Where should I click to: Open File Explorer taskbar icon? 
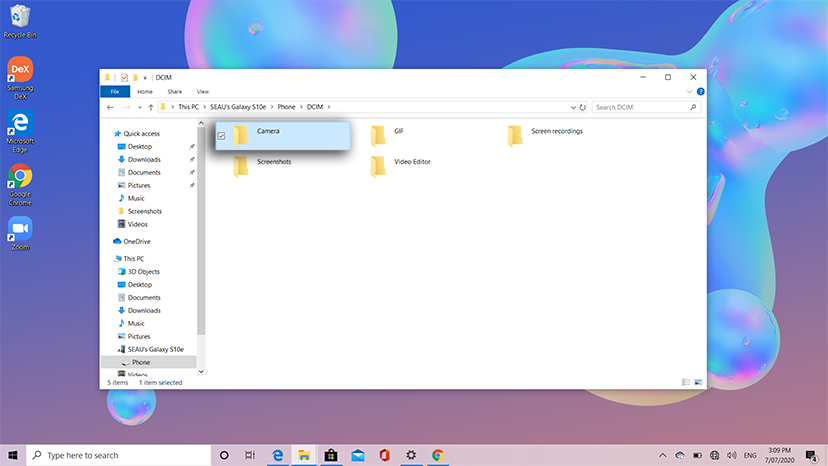(304, 455)
